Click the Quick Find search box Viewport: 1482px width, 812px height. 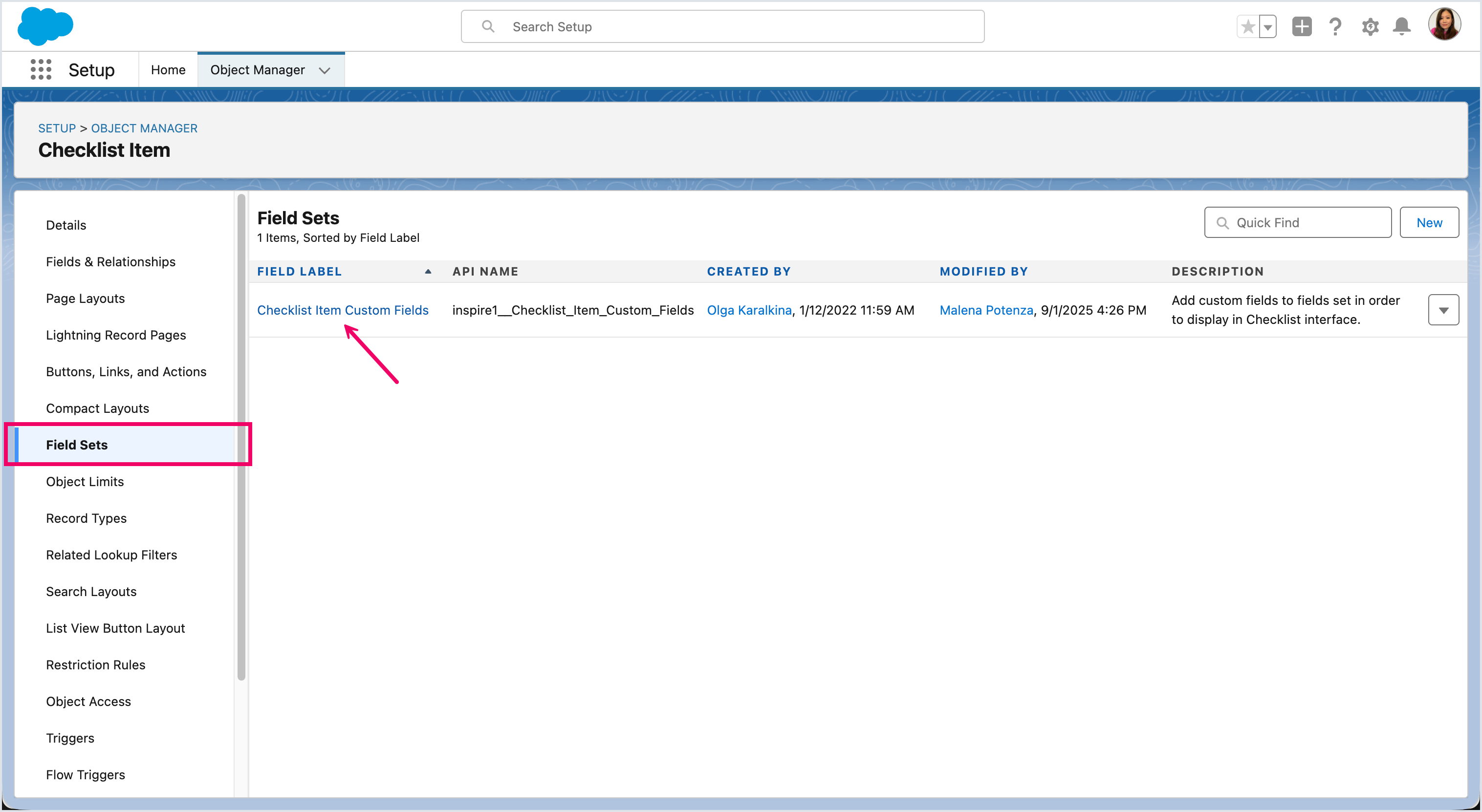tap(1297, 223)
